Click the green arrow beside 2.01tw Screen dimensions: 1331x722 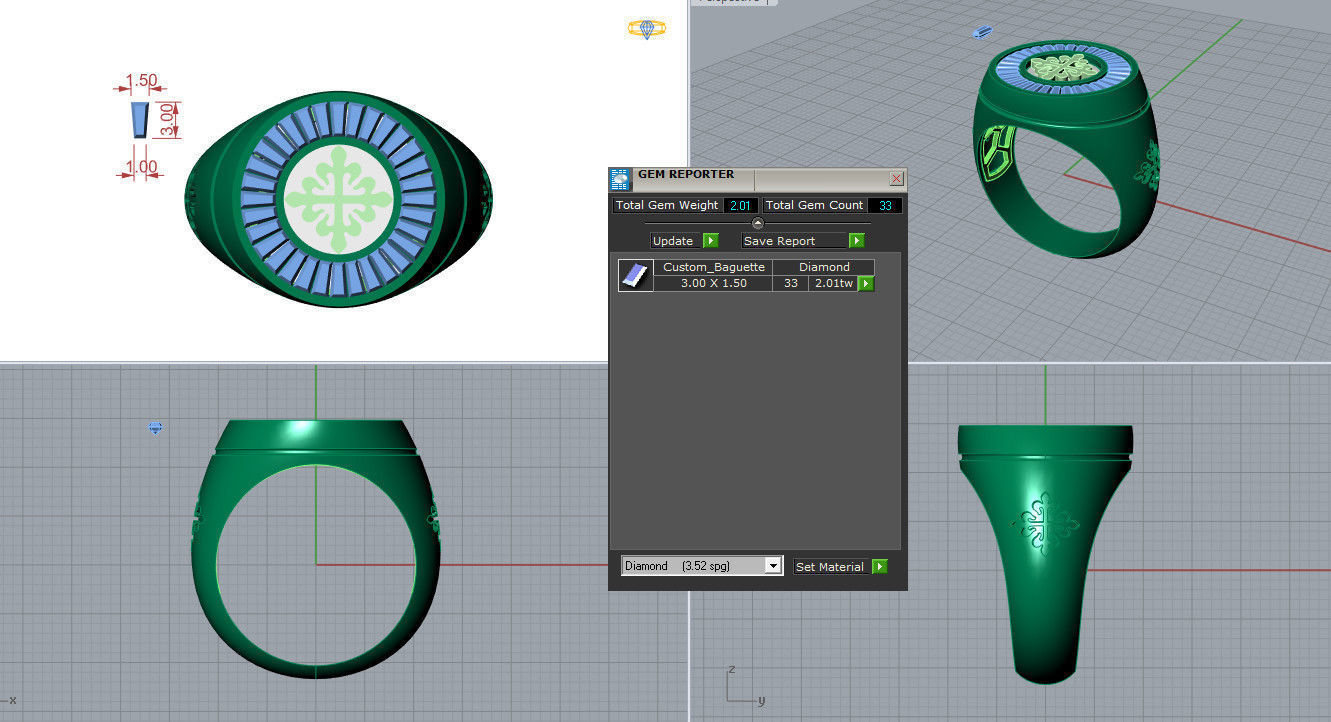pos(867,284)
